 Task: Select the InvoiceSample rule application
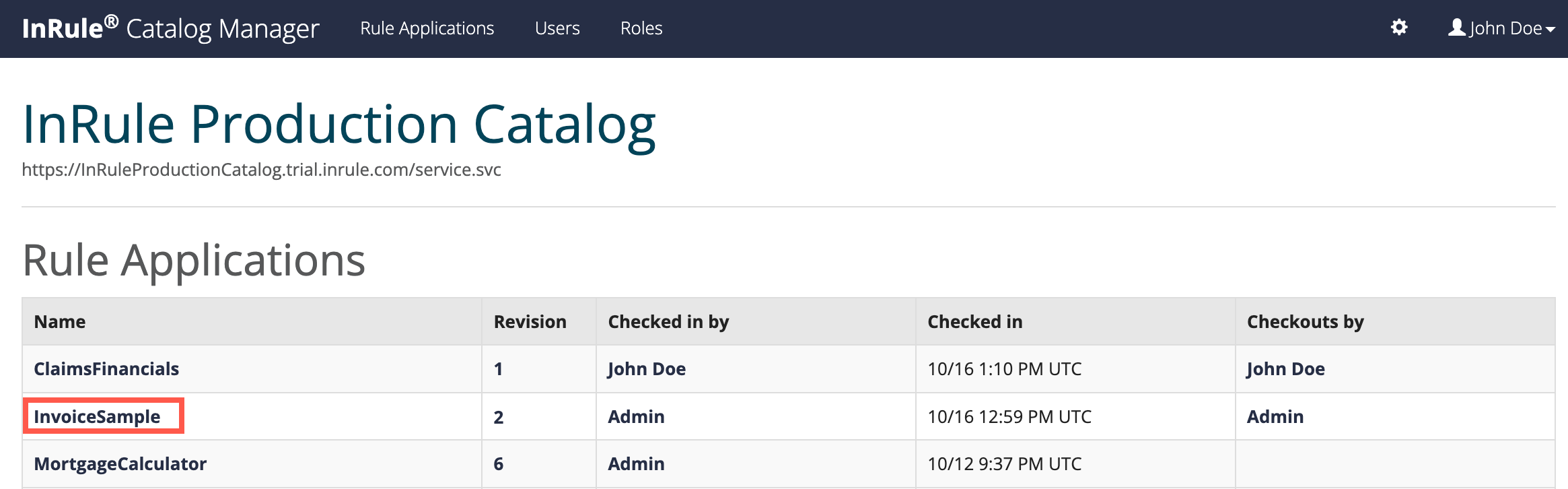point(97,417)
